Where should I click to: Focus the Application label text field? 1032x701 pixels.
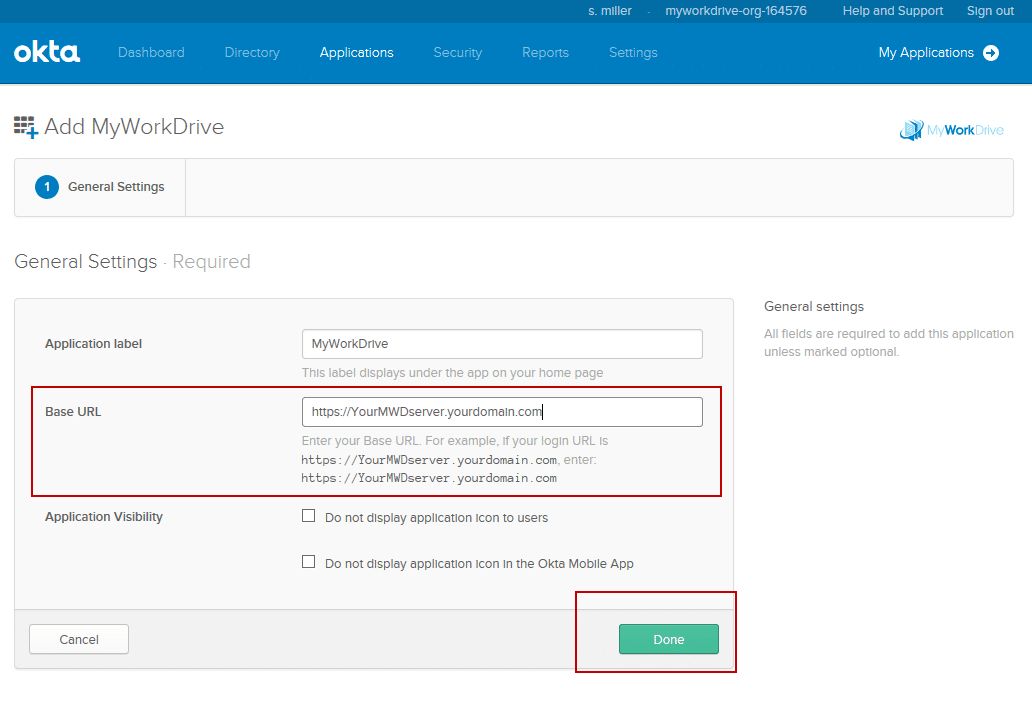point(502,344)
